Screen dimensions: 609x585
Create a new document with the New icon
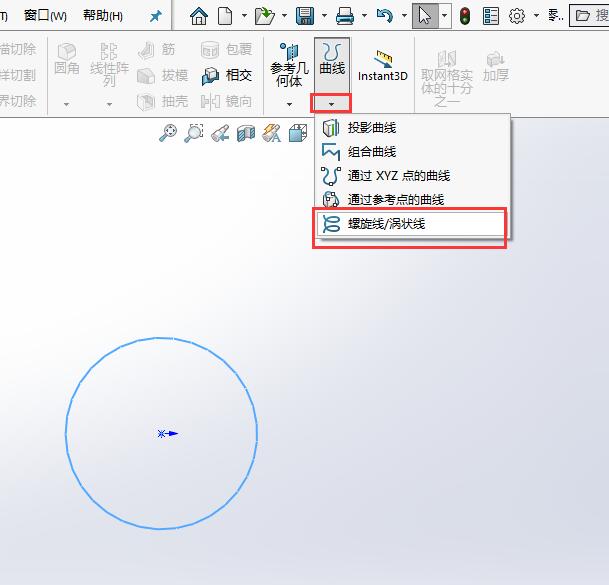225,16
